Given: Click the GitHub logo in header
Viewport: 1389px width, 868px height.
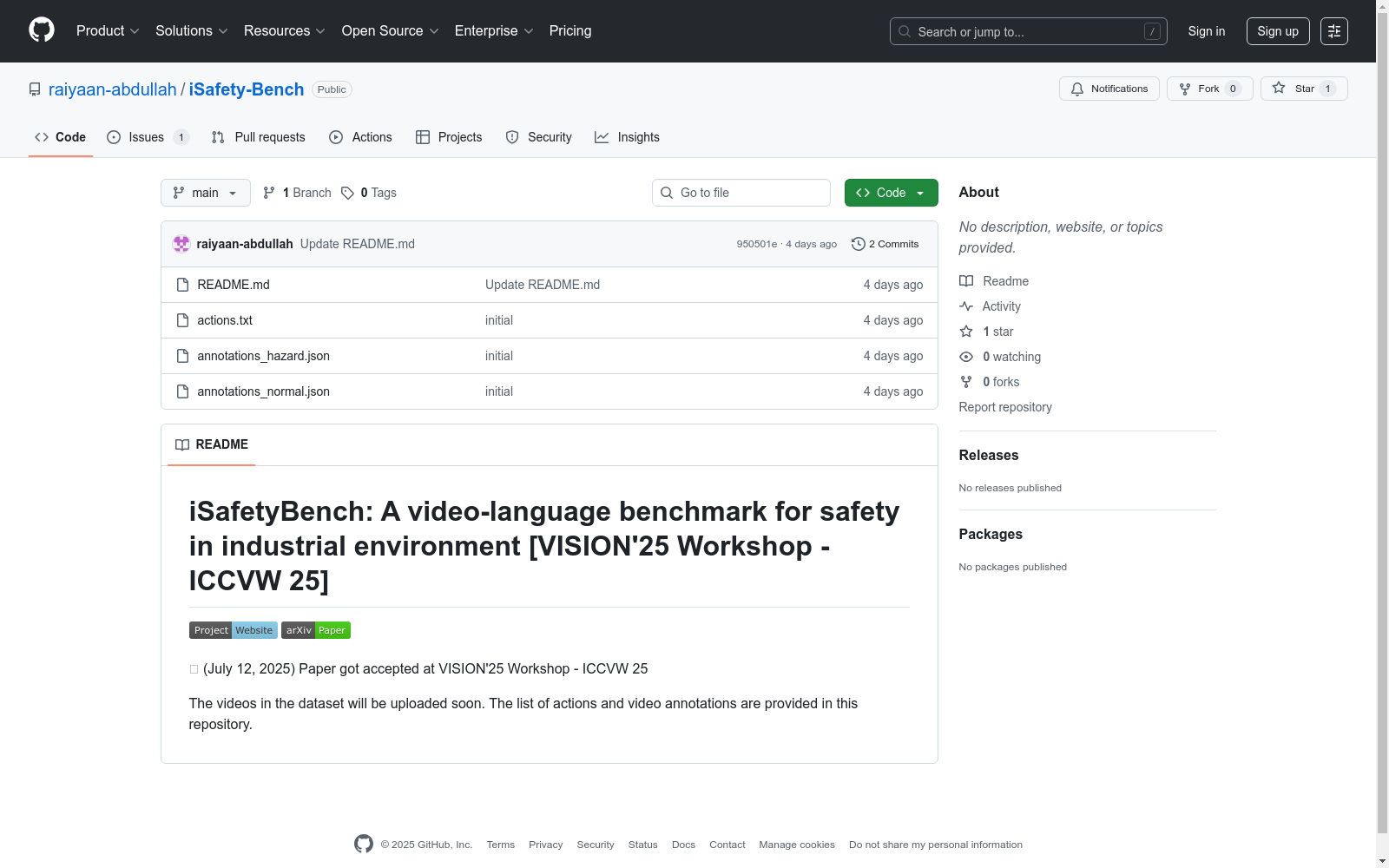Looking at the screenshot, I should [42, 30].
